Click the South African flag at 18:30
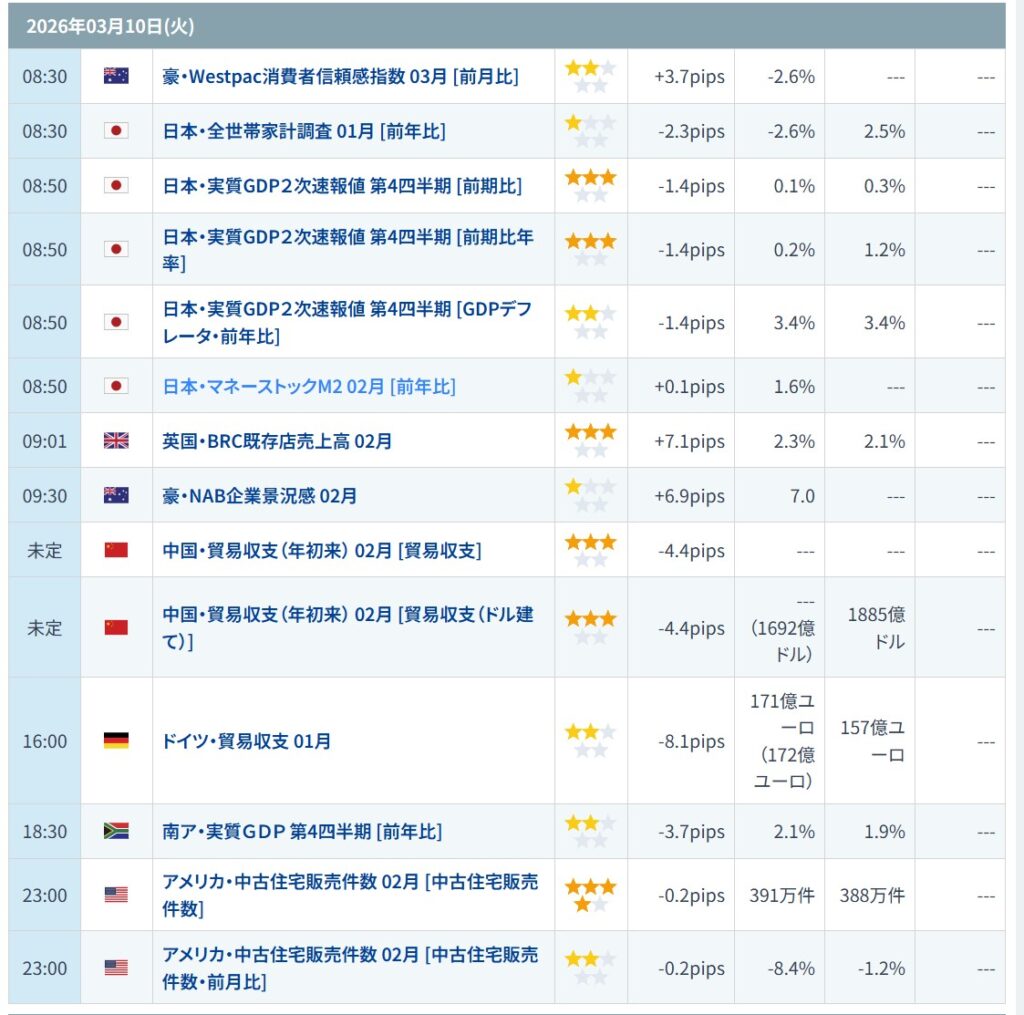1024x1015 pixels. click(116, 832)
